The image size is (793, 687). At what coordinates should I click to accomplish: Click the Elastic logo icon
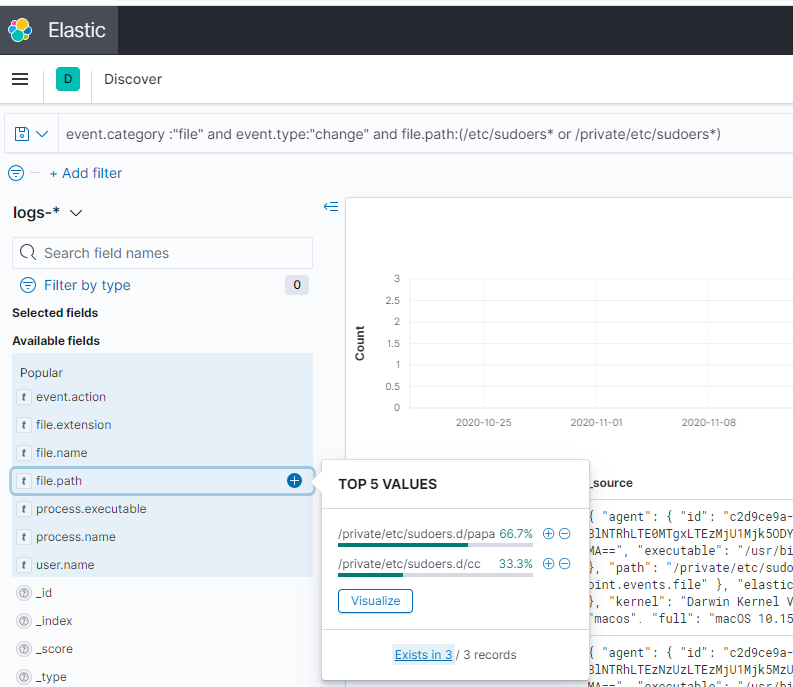point(20,30)
